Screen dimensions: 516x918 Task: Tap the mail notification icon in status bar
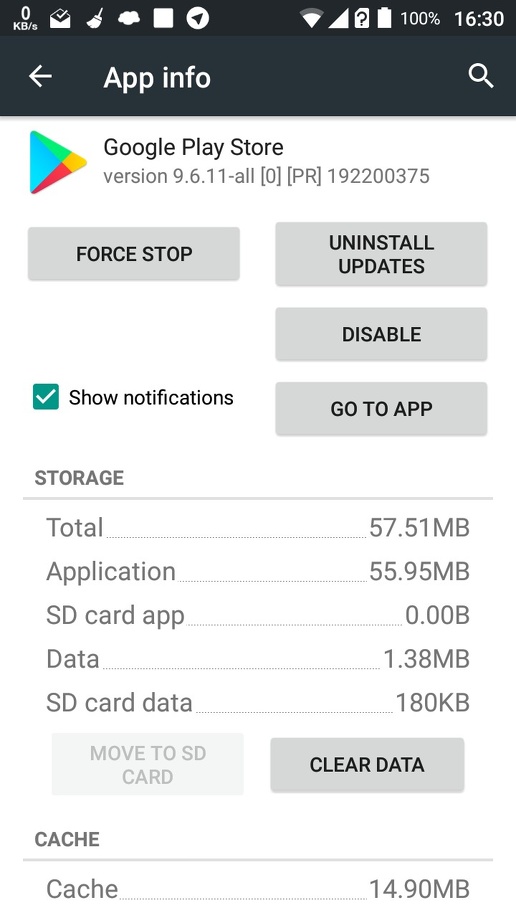tap(60, 18)
